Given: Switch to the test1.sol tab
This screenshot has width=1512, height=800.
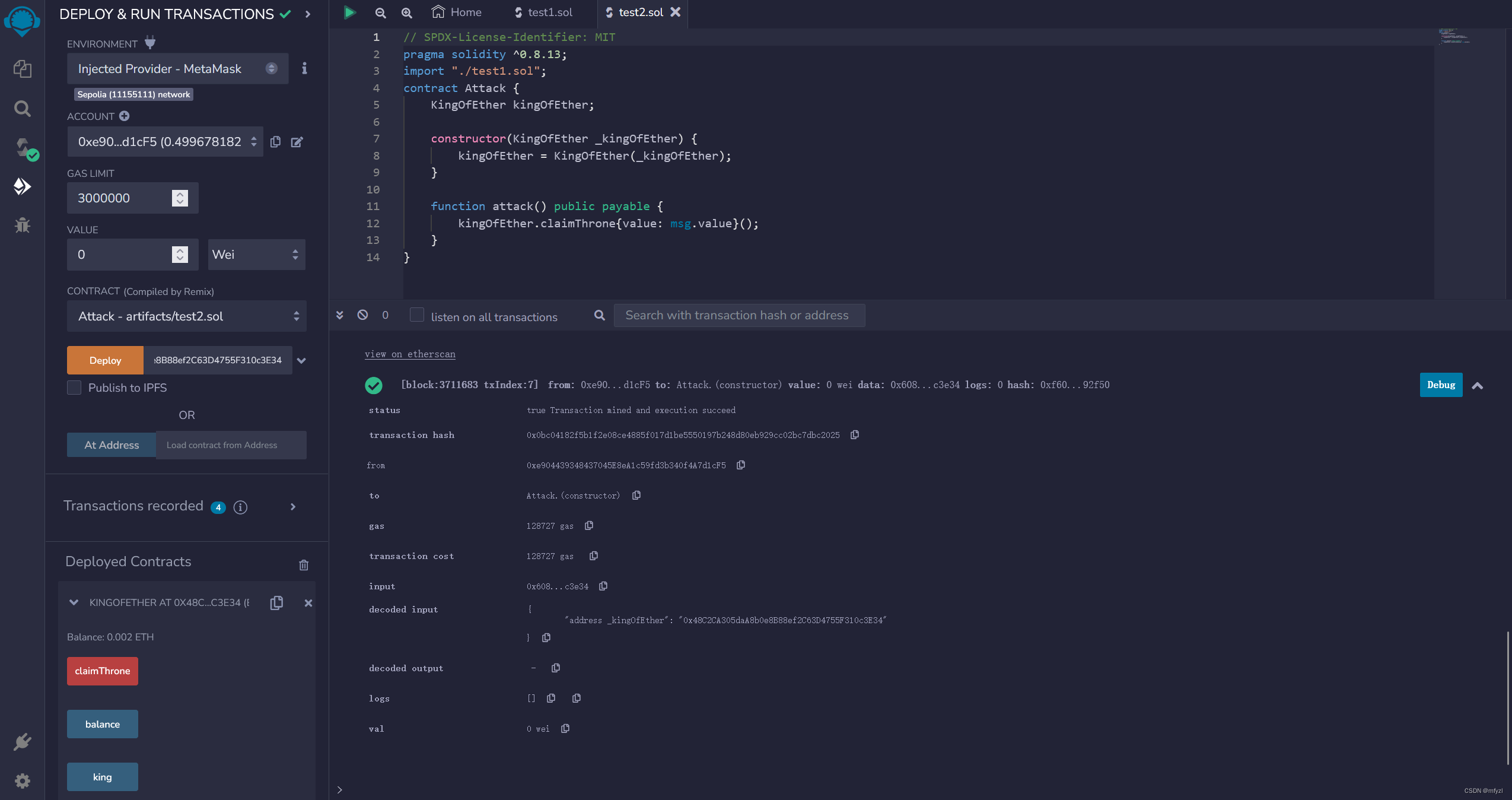Looking at the screenshot, I should point(543,12).
